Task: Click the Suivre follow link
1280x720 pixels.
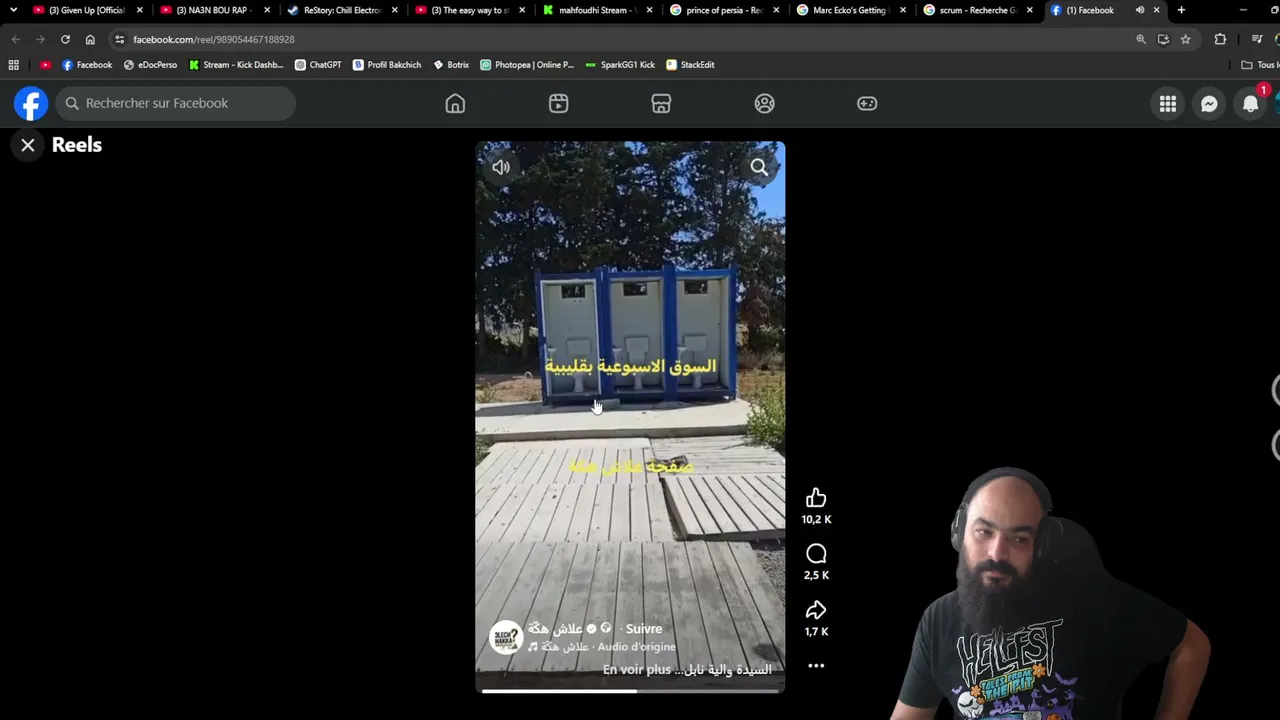Action: pyautogui.click(x=644, y=629)
